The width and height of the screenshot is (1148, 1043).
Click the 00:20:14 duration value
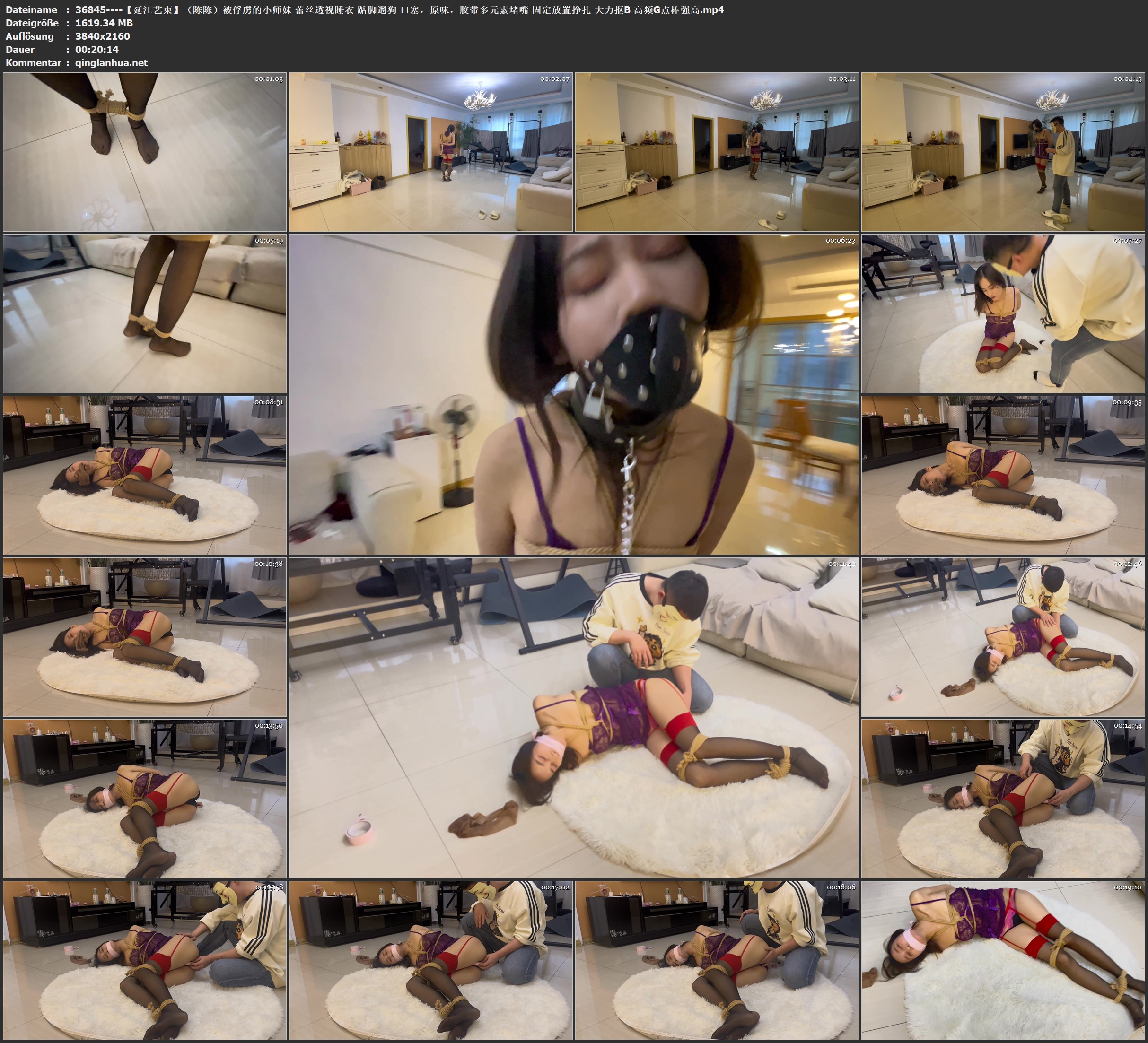(97, 50)
